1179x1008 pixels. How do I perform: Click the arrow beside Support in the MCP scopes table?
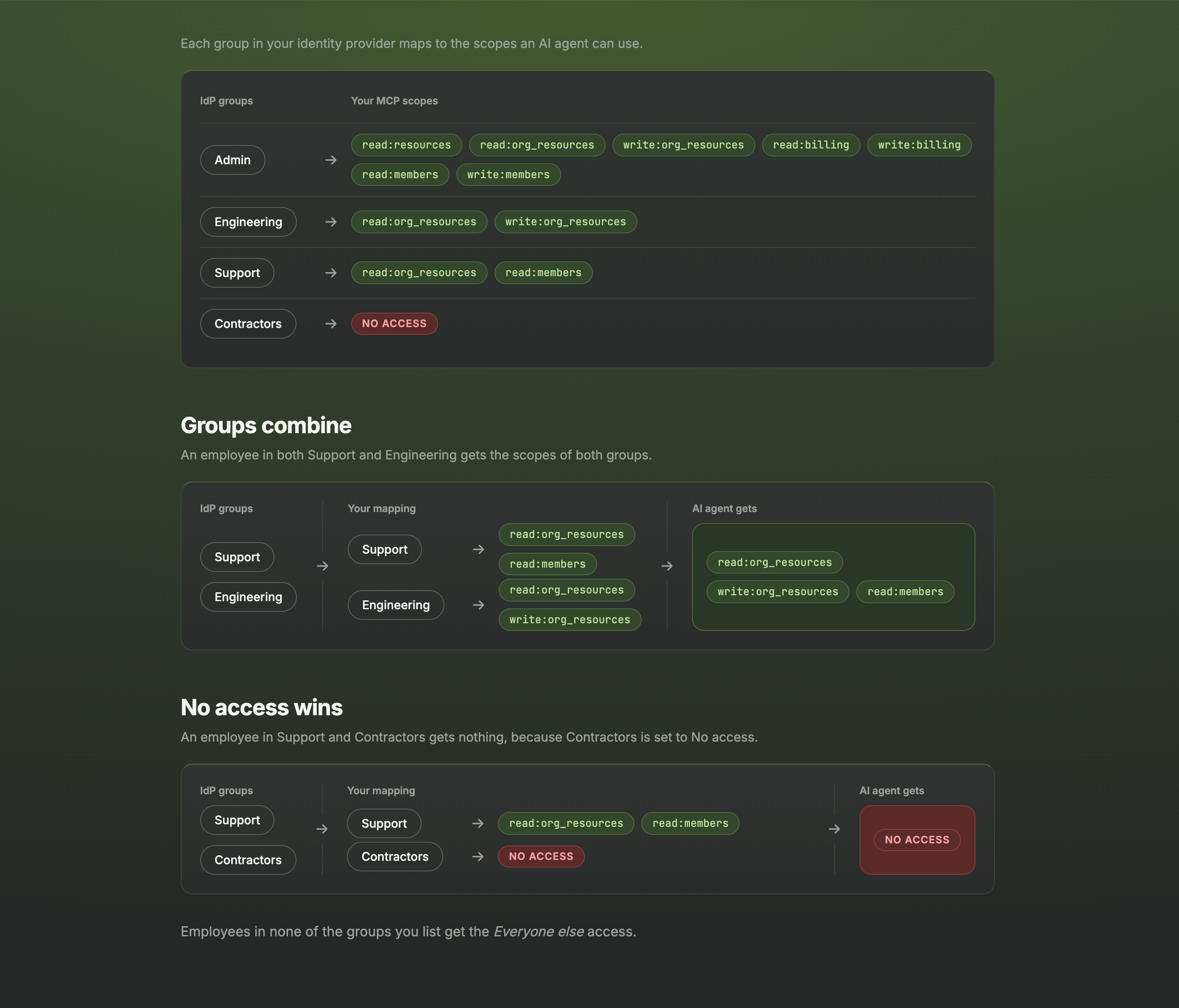coord(331,273)
